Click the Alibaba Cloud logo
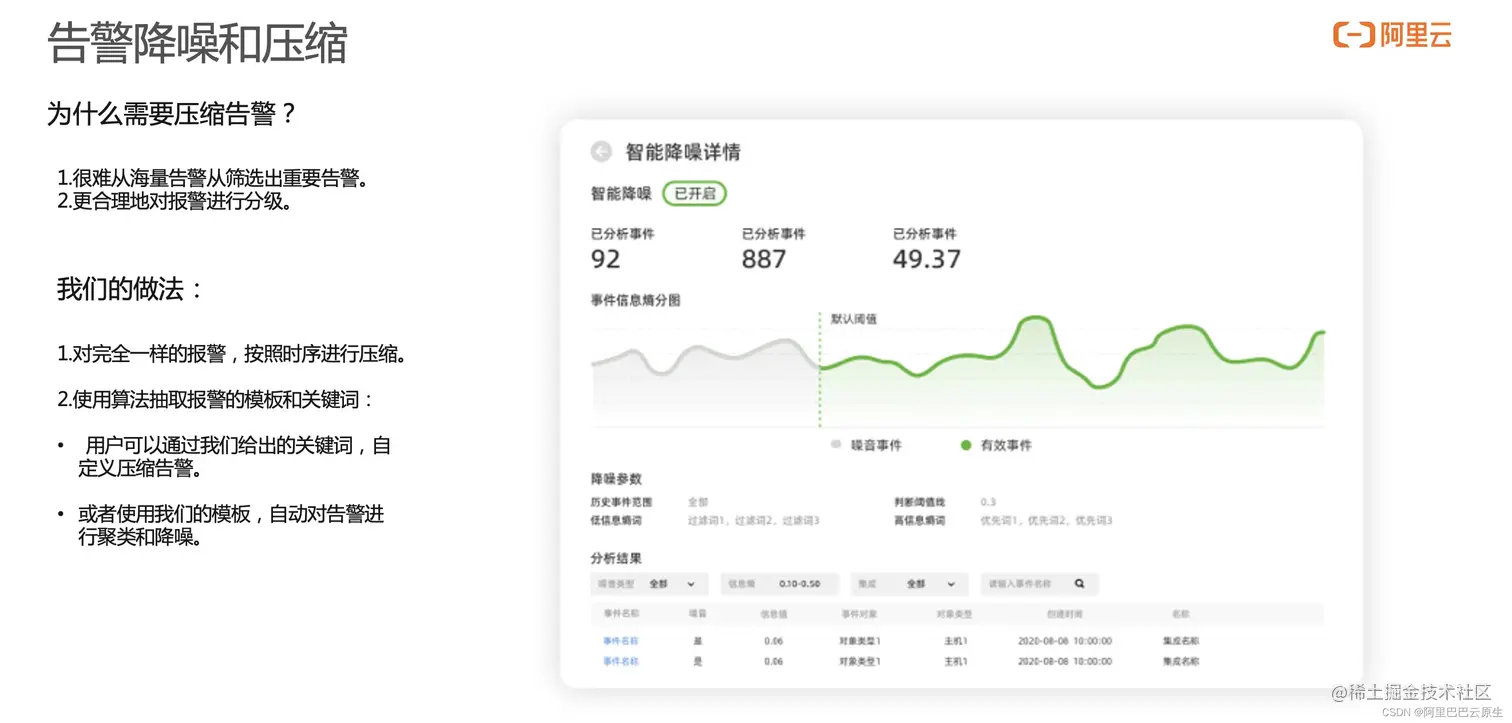 point(1391,36)
